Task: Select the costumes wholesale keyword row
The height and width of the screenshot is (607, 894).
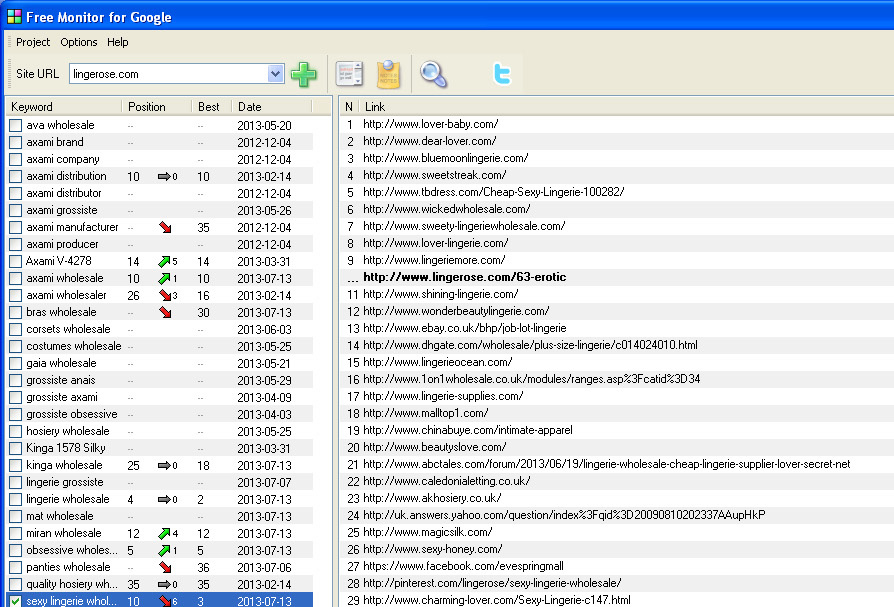Action: pos(160,347)
